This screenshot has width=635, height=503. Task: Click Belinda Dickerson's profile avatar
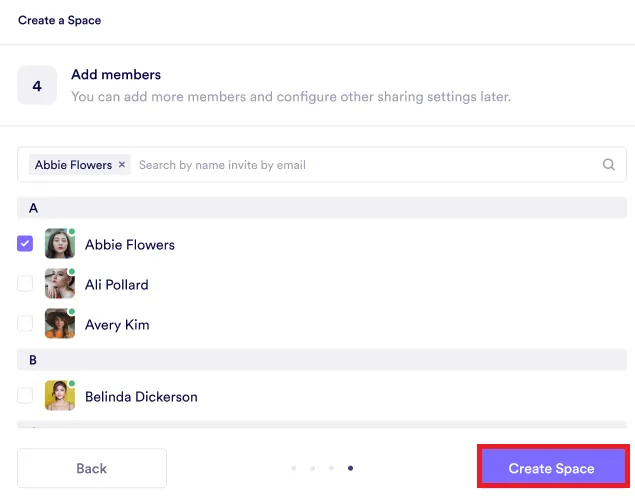[x=60, y=396]
